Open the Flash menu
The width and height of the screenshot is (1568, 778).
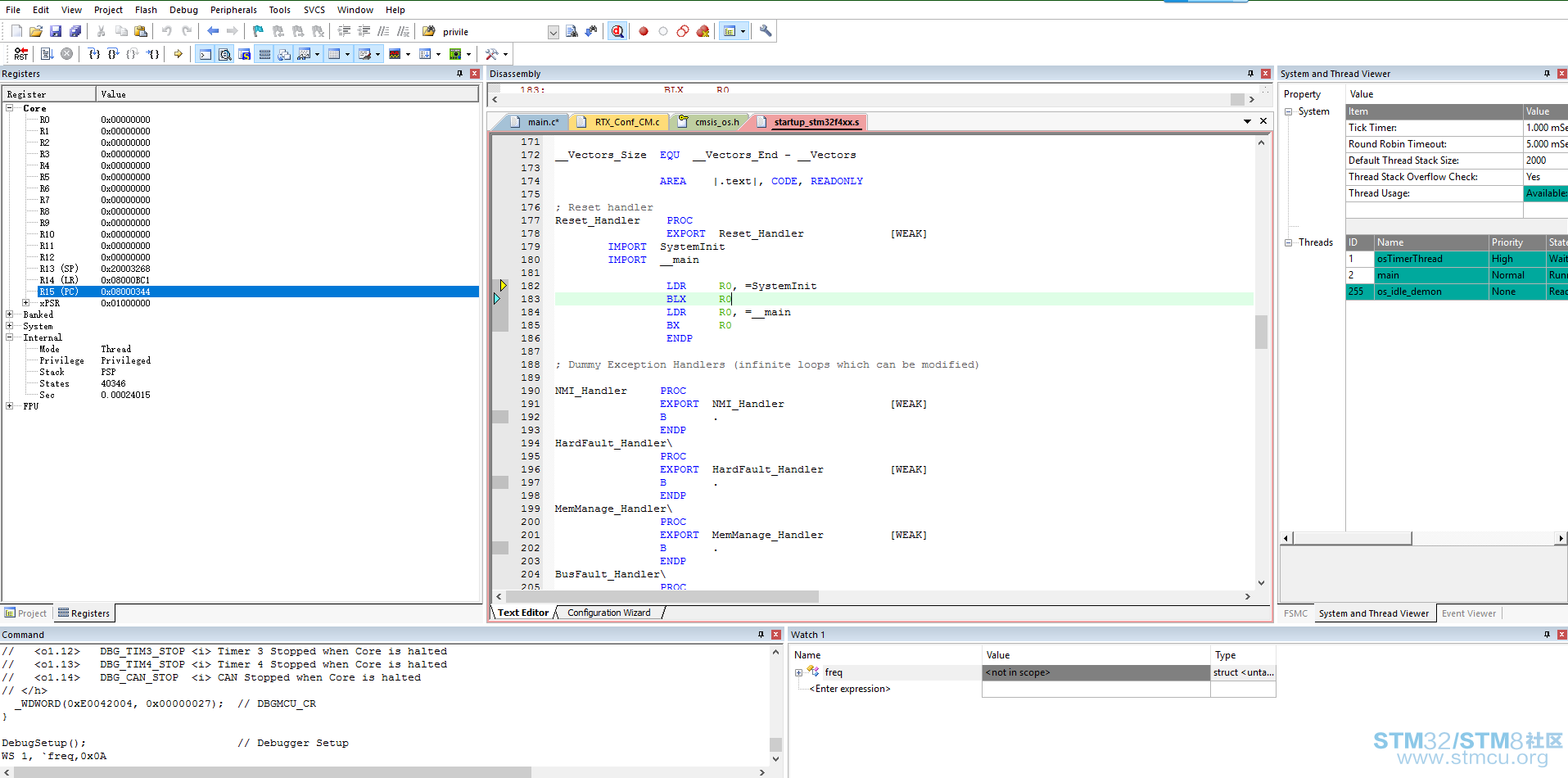146,10
